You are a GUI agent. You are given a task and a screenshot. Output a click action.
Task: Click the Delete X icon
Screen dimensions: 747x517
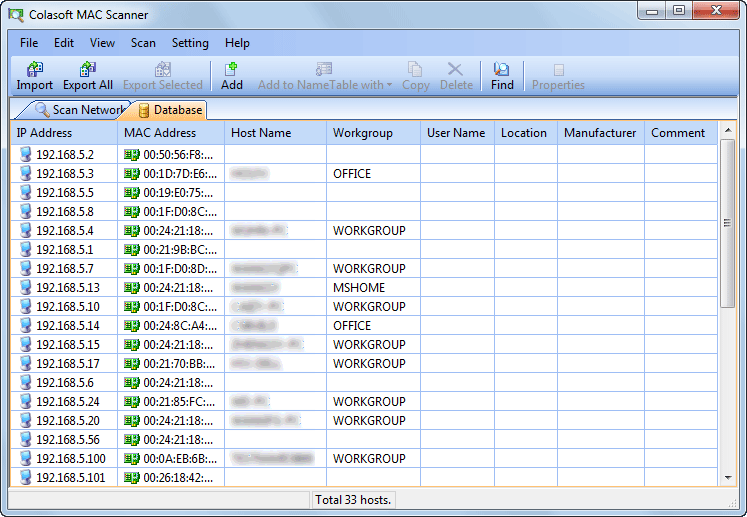pyautogui.click(x=455, y=70)
